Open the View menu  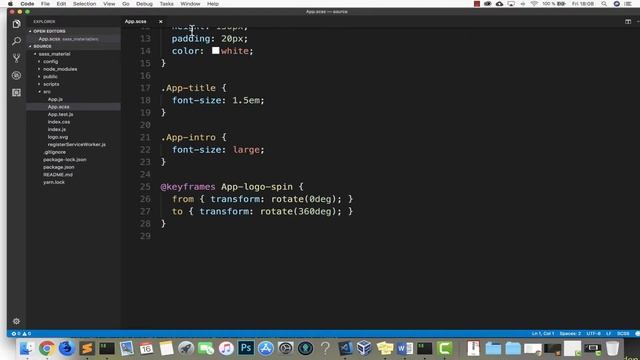[109, 4]
